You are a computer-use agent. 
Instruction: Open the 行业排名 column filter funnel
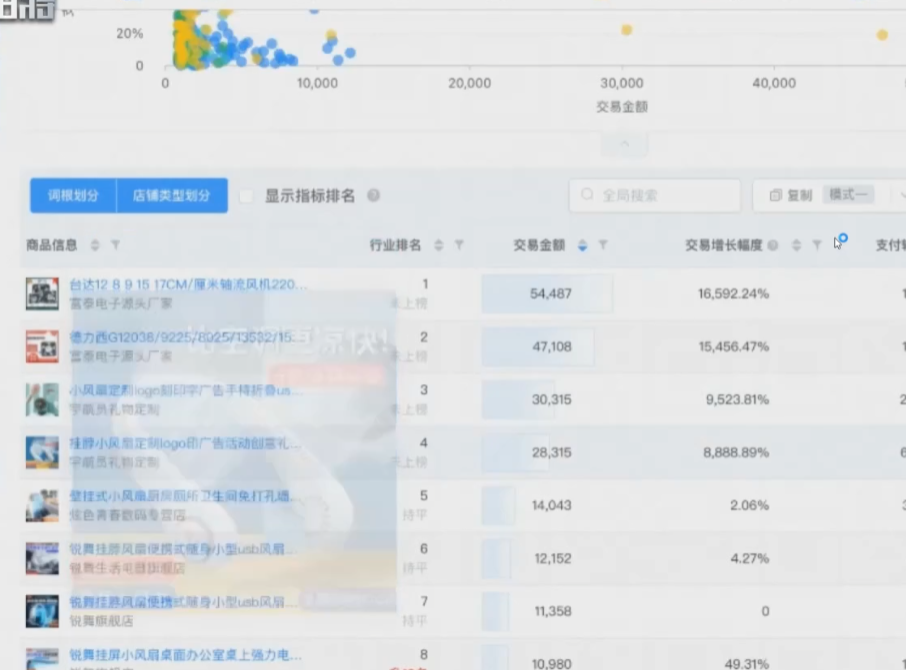coord(459,245)
